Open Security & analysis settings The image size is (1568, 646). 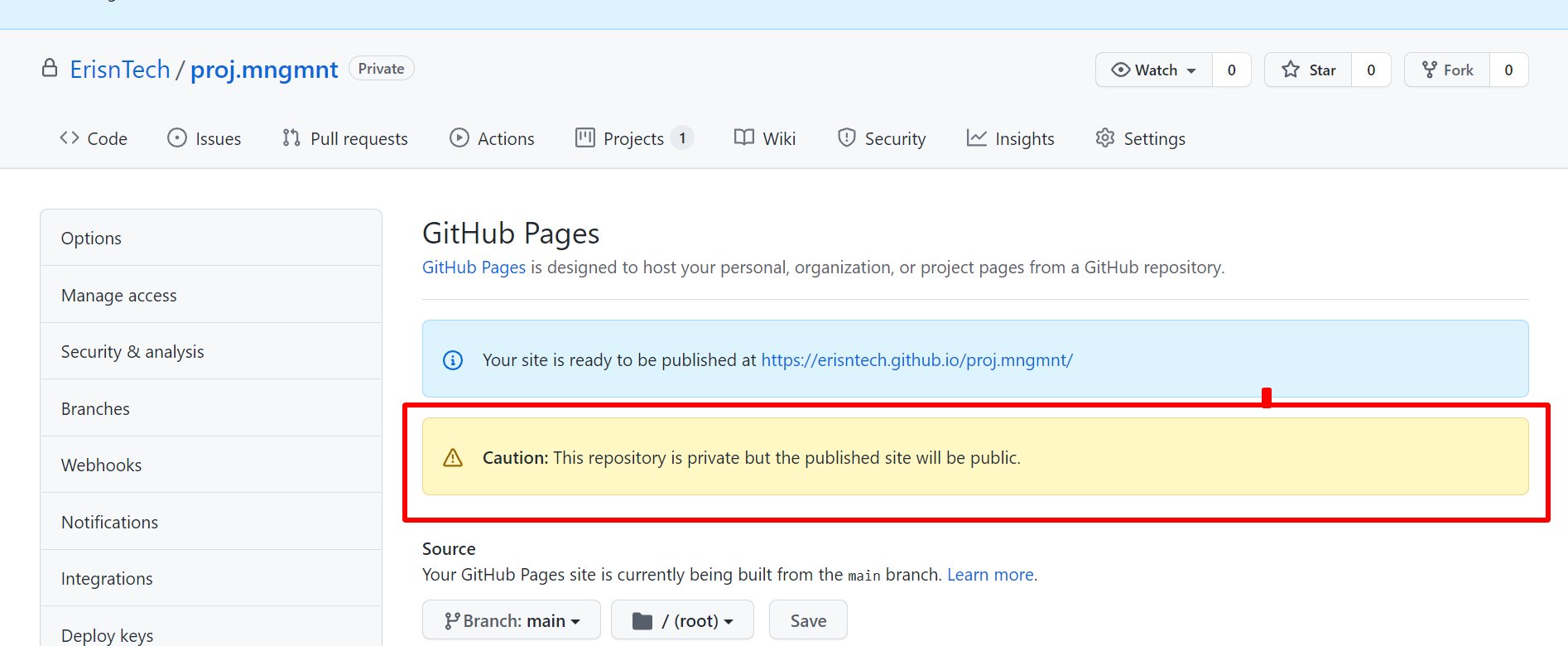click(x=211, y=351)
